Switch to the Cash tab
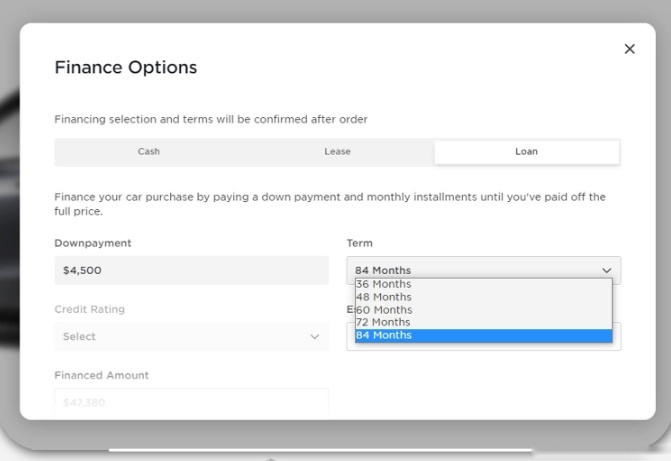The width and height of the screenshot is (671, 461). (149, 152)
